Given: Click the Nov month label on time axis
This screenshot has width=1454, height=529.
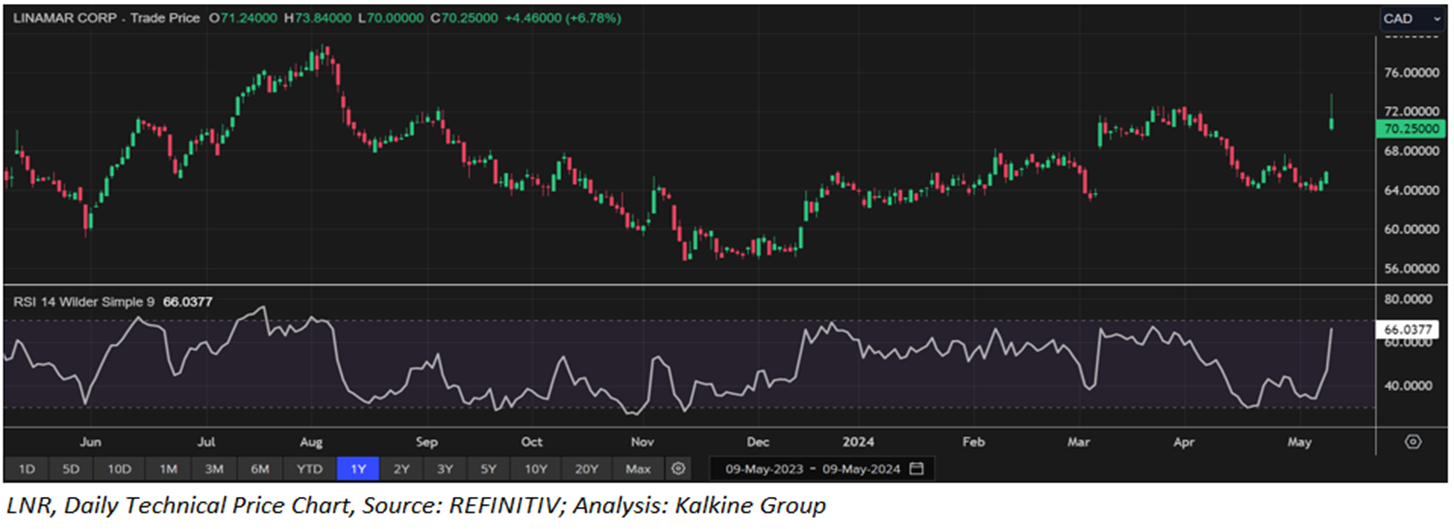Looking at the screenshot, I should [642, 441].
